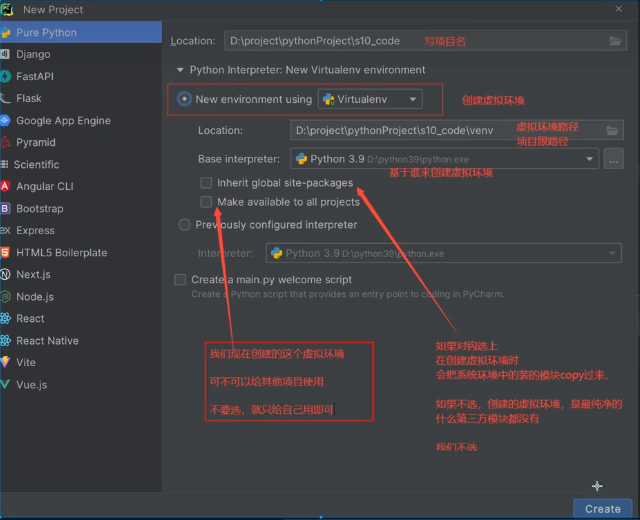Select React project type
The width and height of the screenshot is (640, 520).
click(x=81, y=318)
